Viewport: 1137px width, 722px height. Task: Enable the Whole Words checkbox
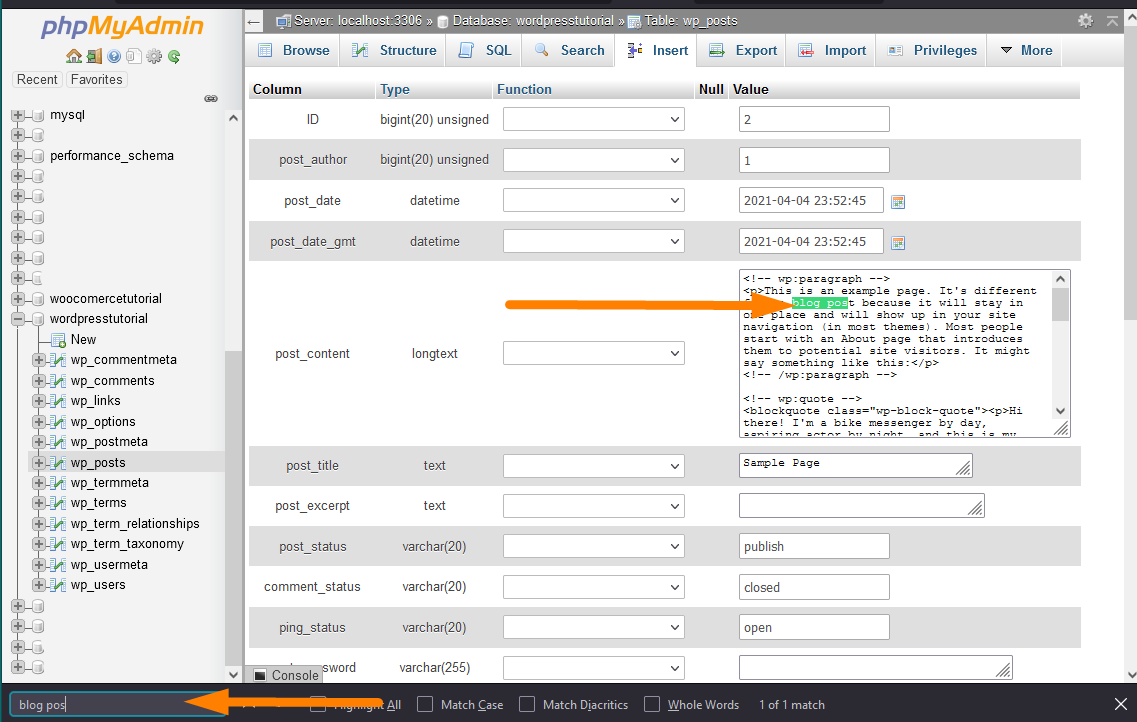[x=652, y=705]
